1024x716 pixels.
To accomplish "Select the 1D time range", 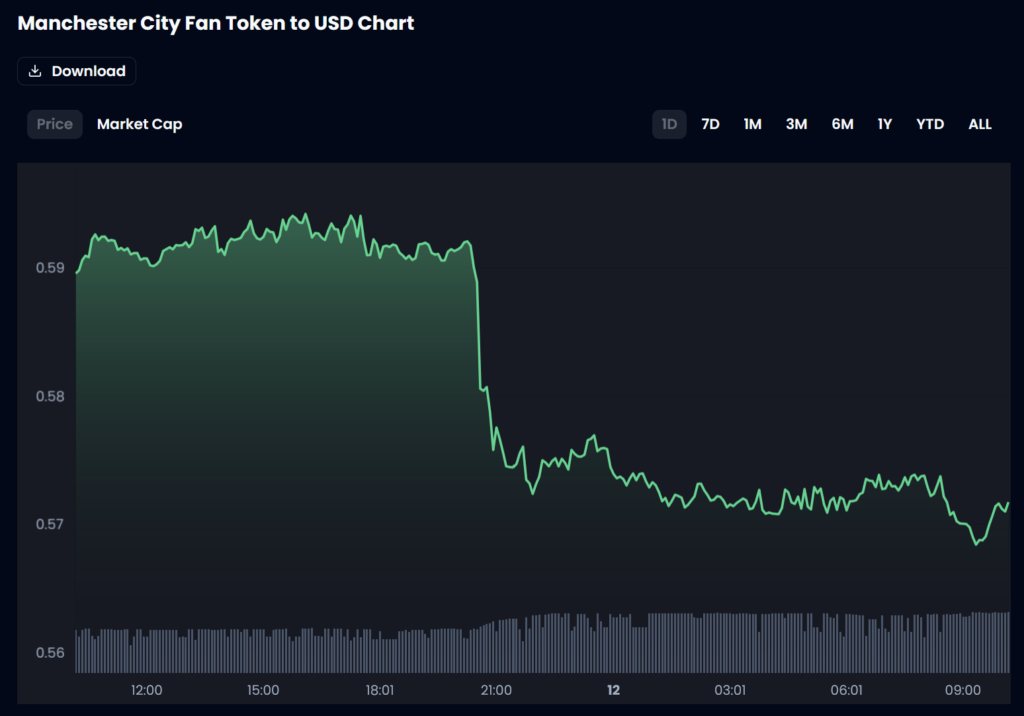I will pyautogui.click(x=669, y=124).
